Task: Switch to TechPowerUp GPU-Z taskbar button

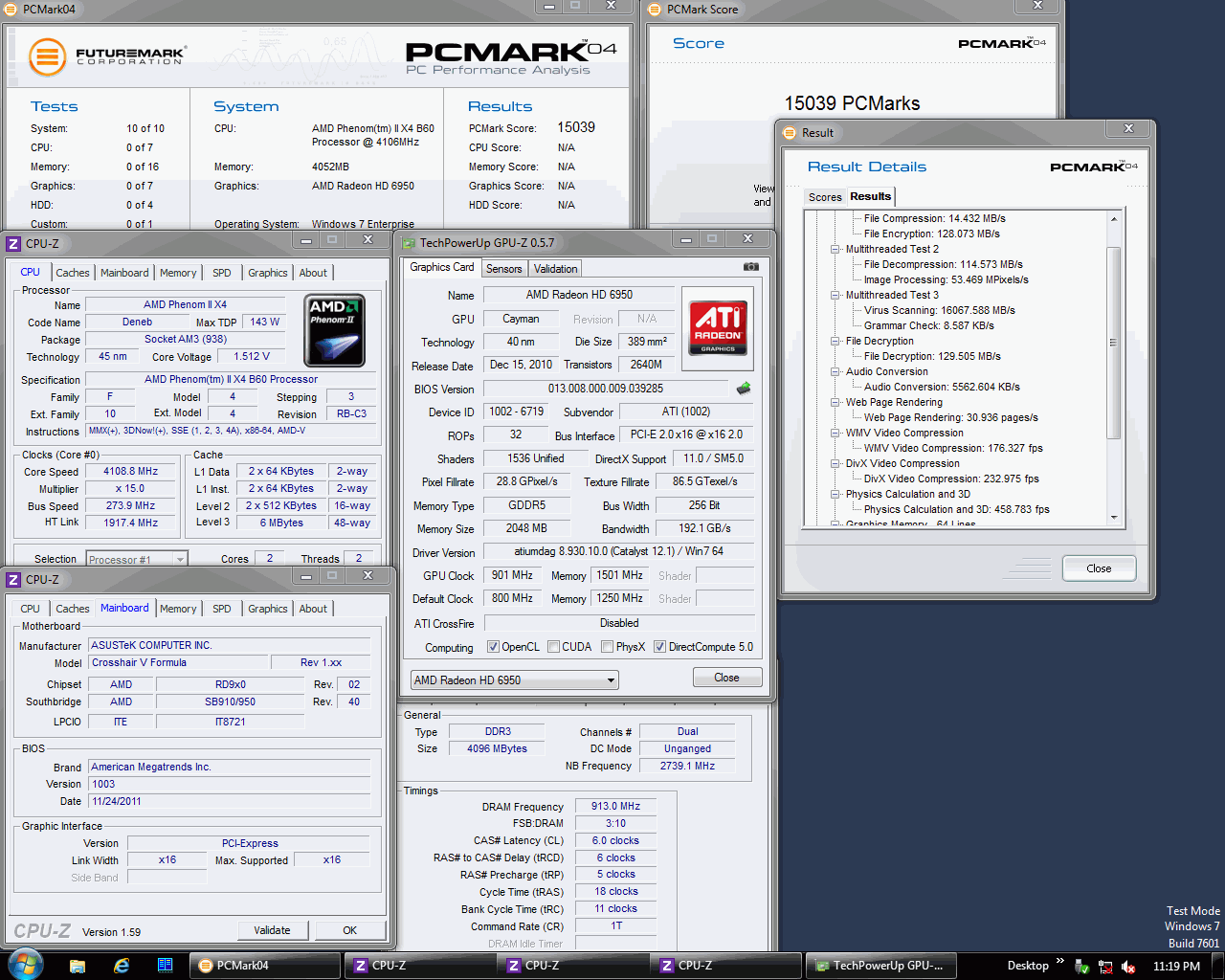Action: [880, 966]
